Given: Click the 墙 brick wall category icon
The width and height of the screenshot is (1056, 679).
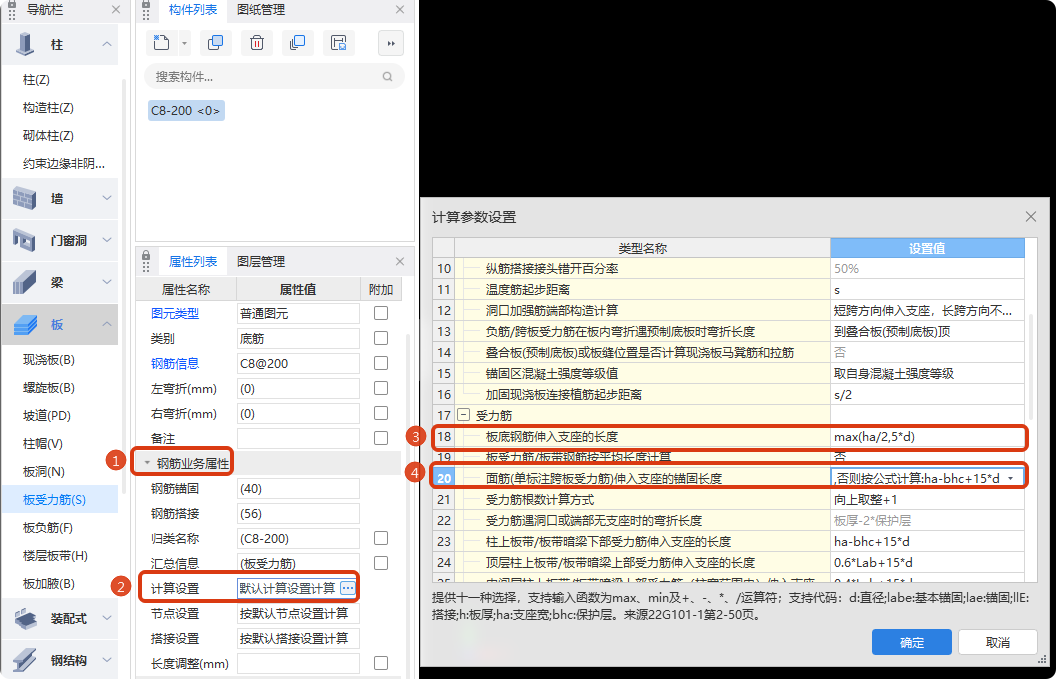Looking at the screenshot, I should pyautogui.click(x=24, y=199).
